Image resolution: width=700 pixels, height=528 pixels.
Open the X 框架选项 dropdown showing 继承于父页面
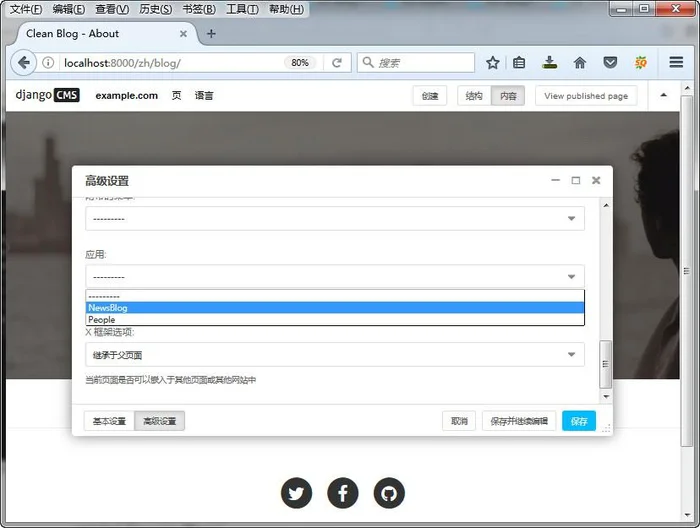[335, 355]
